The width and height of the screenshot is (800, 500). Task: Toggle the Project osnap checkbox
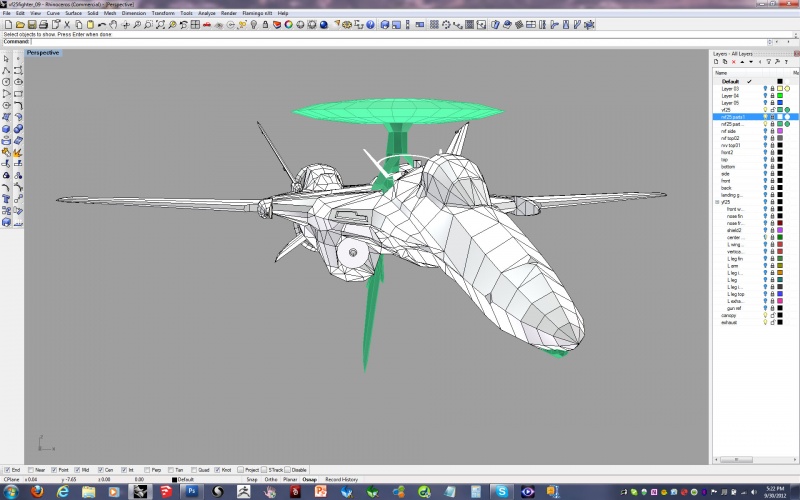tap(241, 470)
